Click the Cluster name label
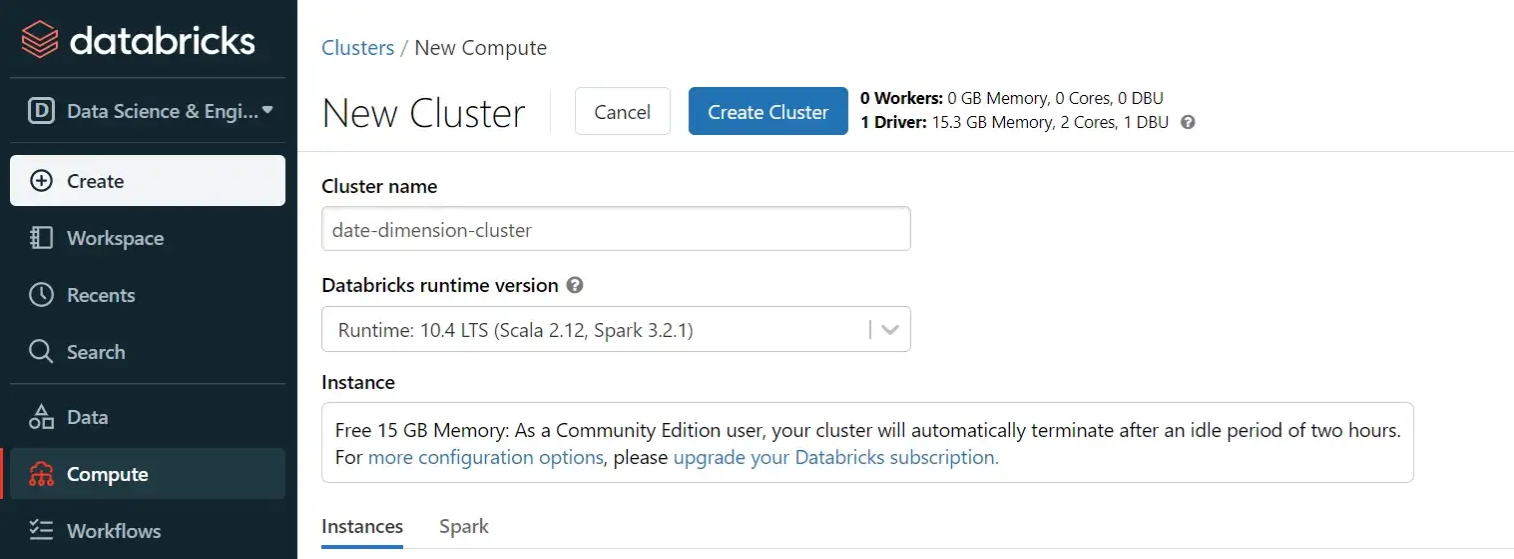The image size is (1514, 559). [x=379, y=186]
